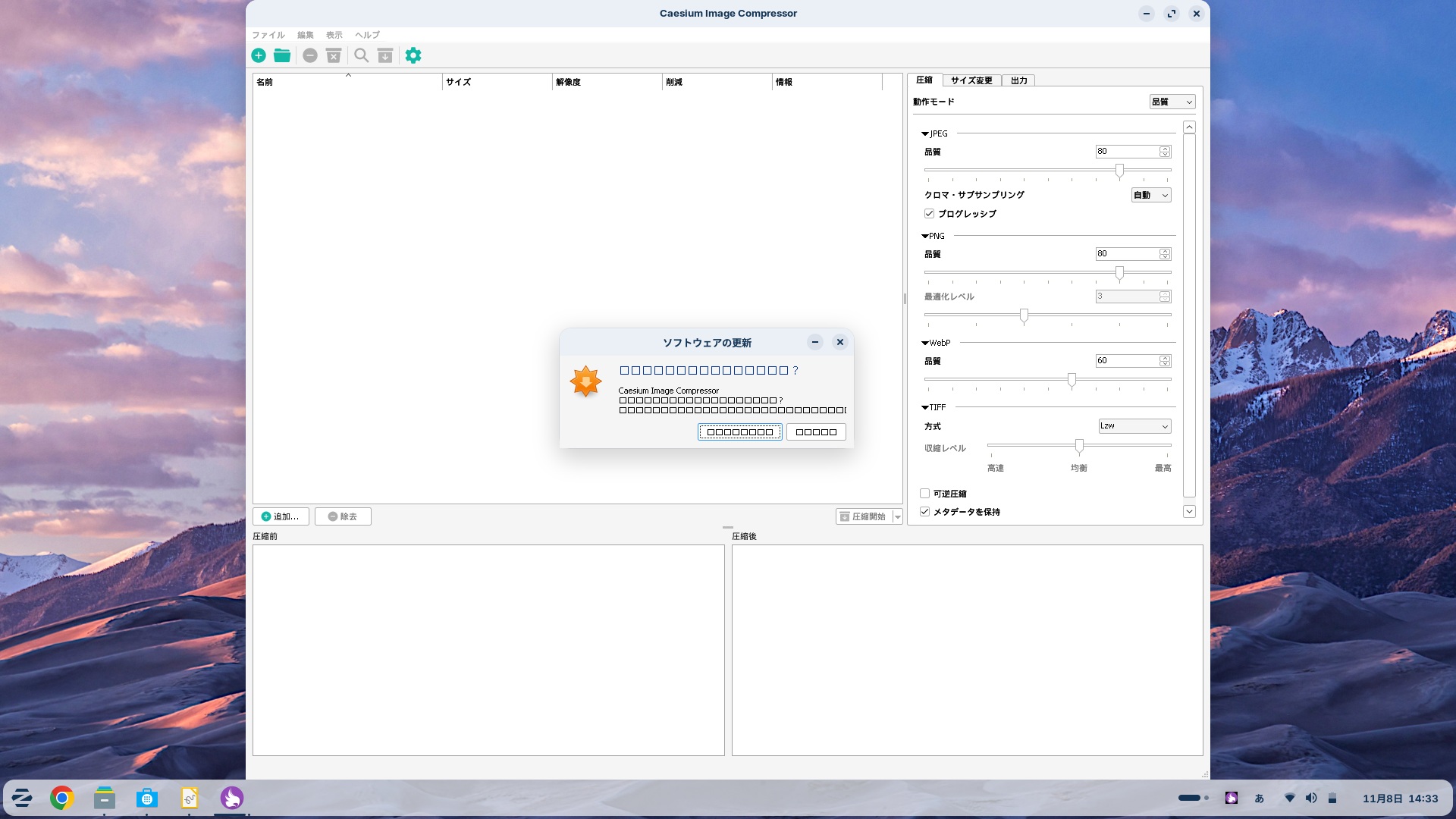Click the 追加... button
Viewport: 1456px width, 819px height.
tap(281, 516)
